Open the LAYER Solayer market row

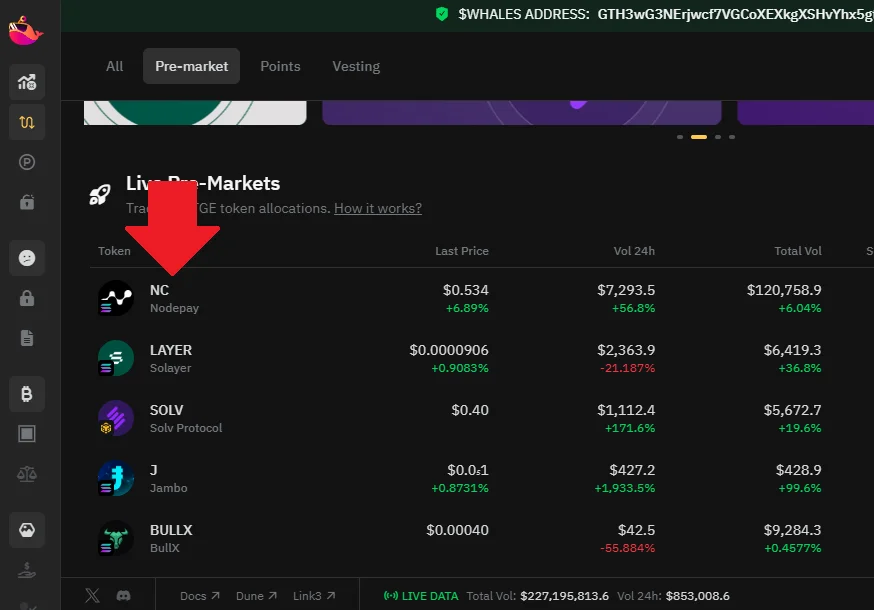(x=482, y=358)
